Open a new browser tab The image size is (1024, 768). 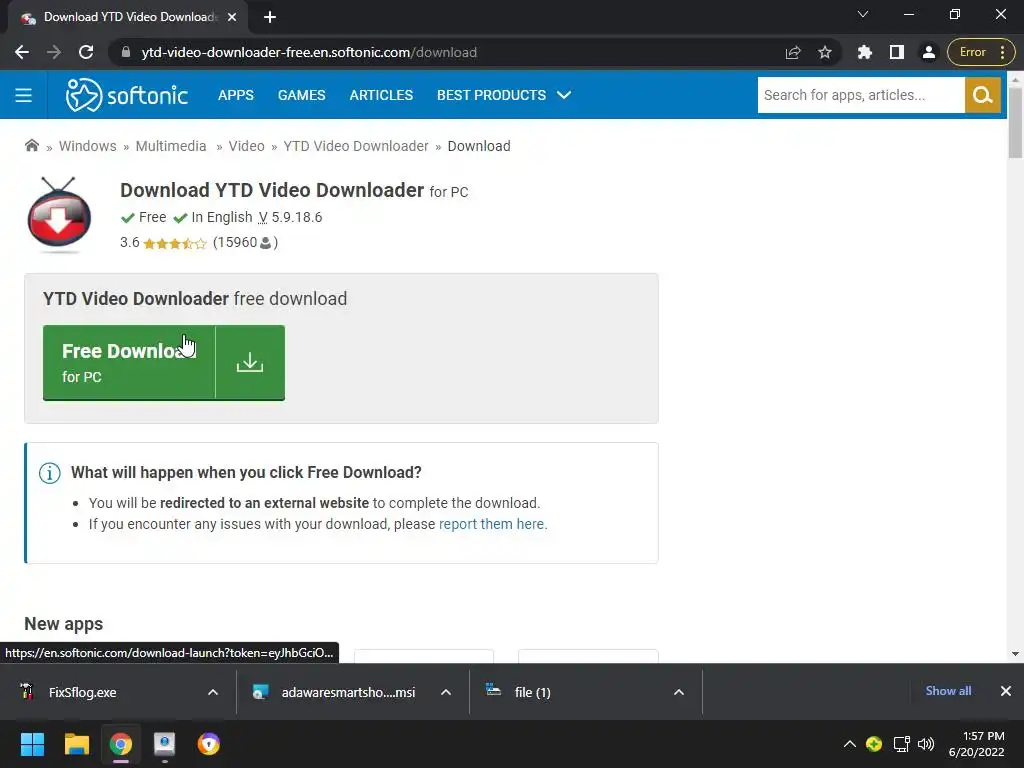point(270,18)
